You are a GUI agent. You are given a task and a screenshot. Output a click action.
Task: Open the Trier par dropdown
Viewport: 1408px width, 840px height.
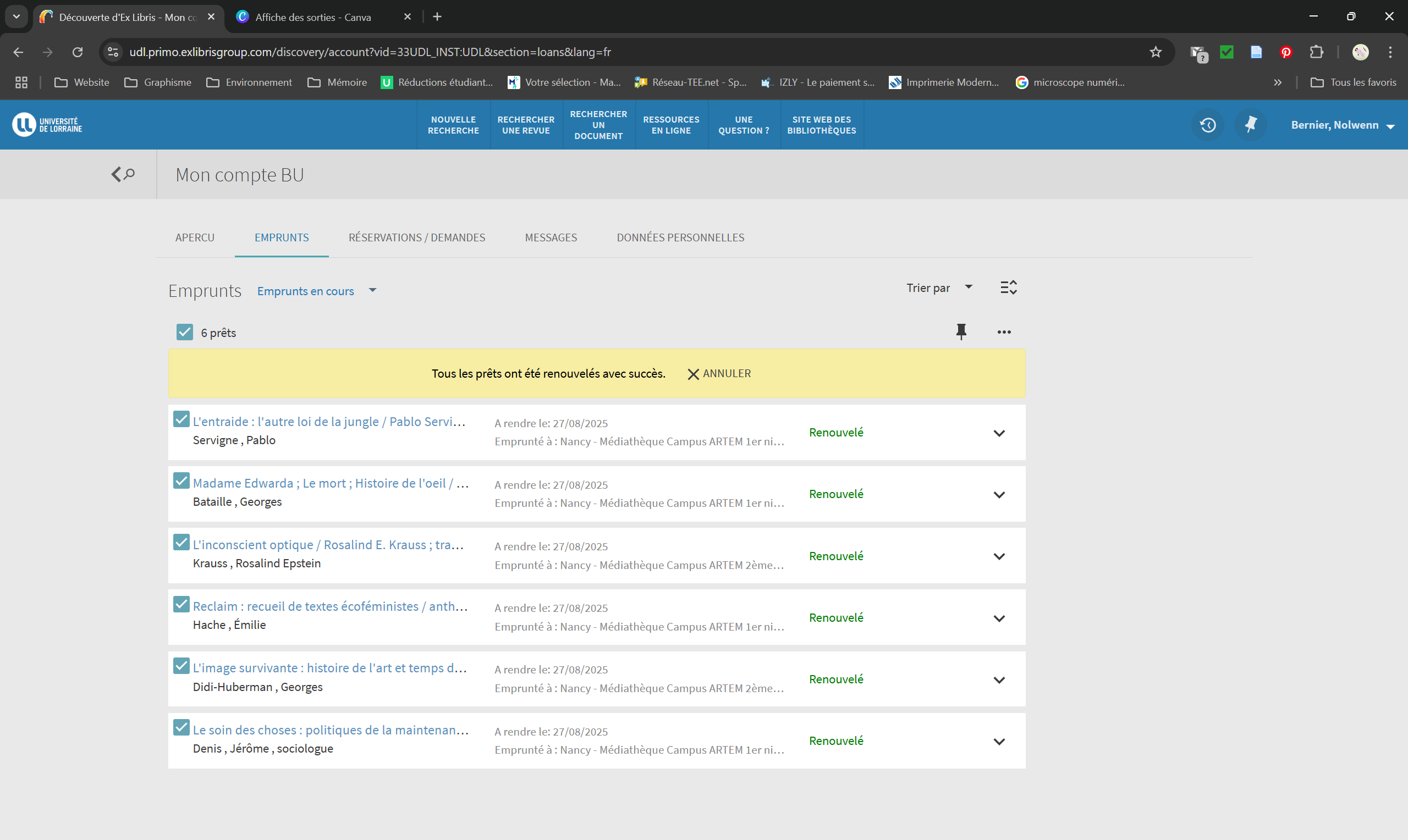click(939, 288)
